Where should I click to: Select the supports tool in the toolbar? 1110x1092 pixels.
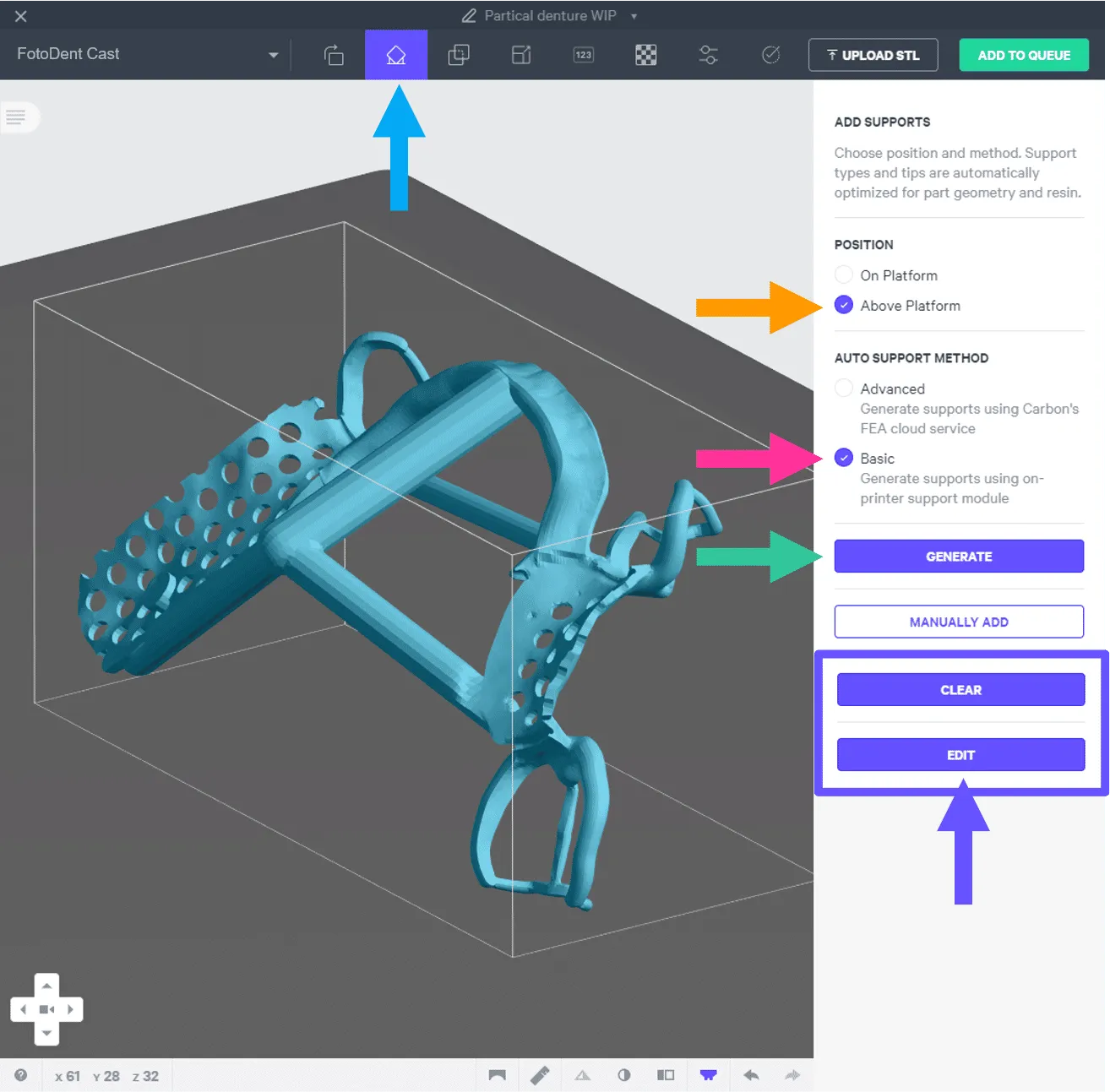click(x=395, y=55)
